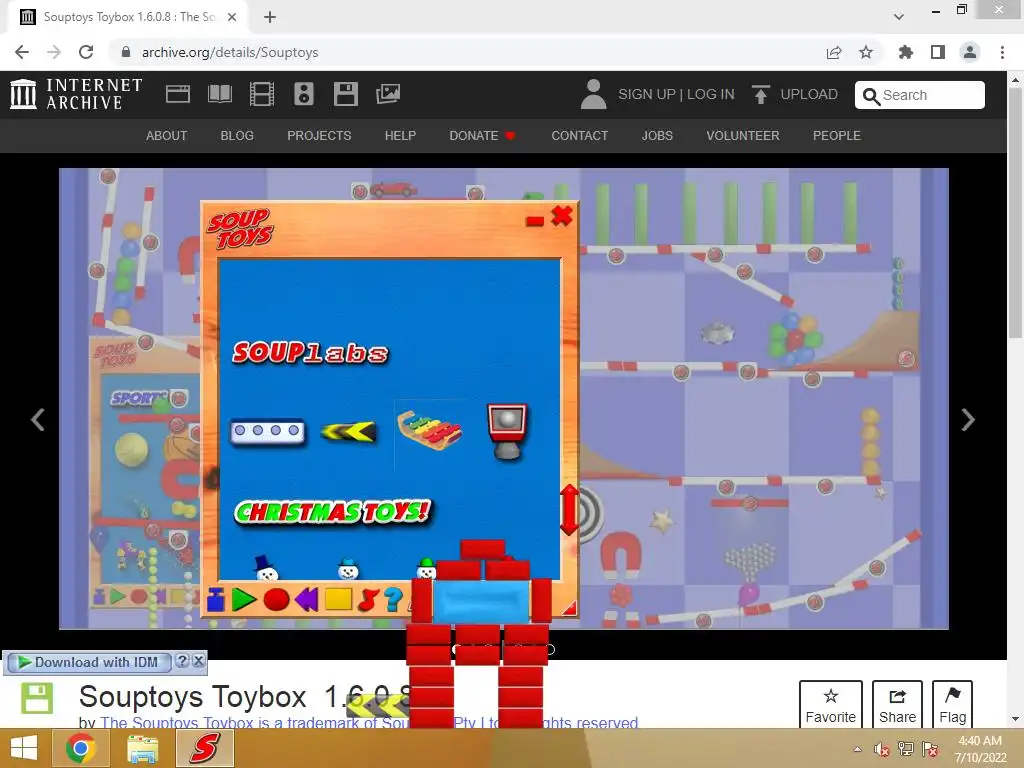This screenshot has height=768, width=1024.
Task: Open the JOBS menu item
Action: point(657,135)
